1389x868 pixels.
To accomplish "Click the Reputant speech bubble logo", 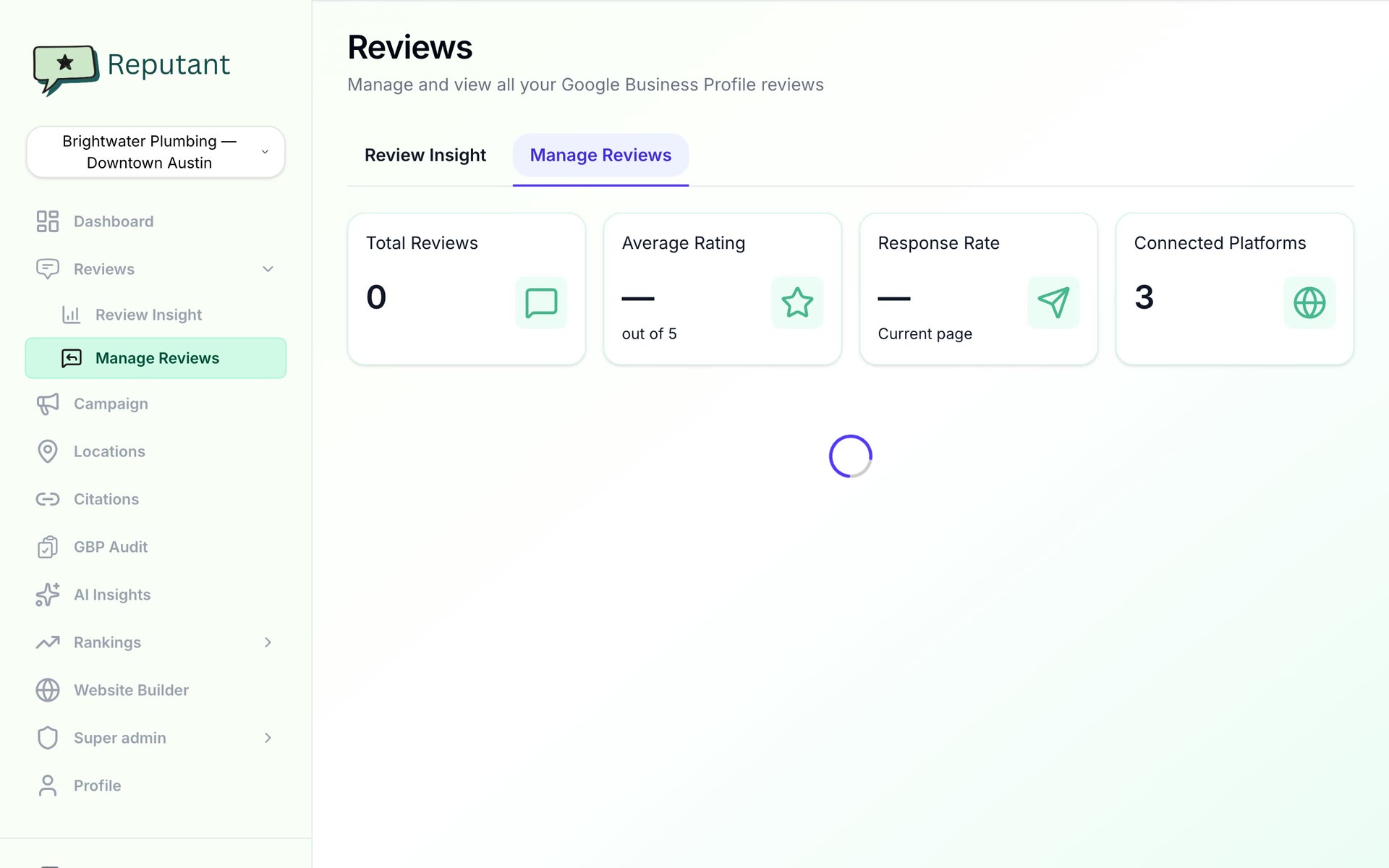I will [66, 69].
